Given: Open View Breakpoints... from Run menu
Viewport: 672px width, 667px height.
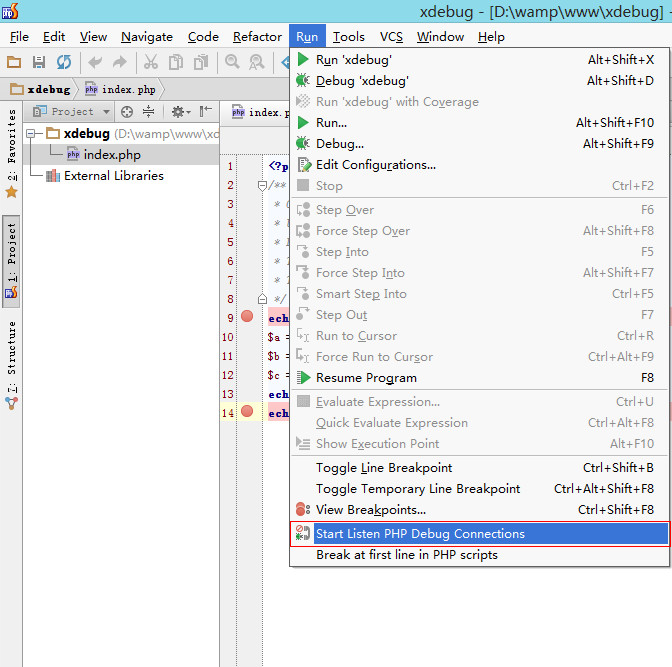Looking at the screenshot, I should tap(480, 510).
